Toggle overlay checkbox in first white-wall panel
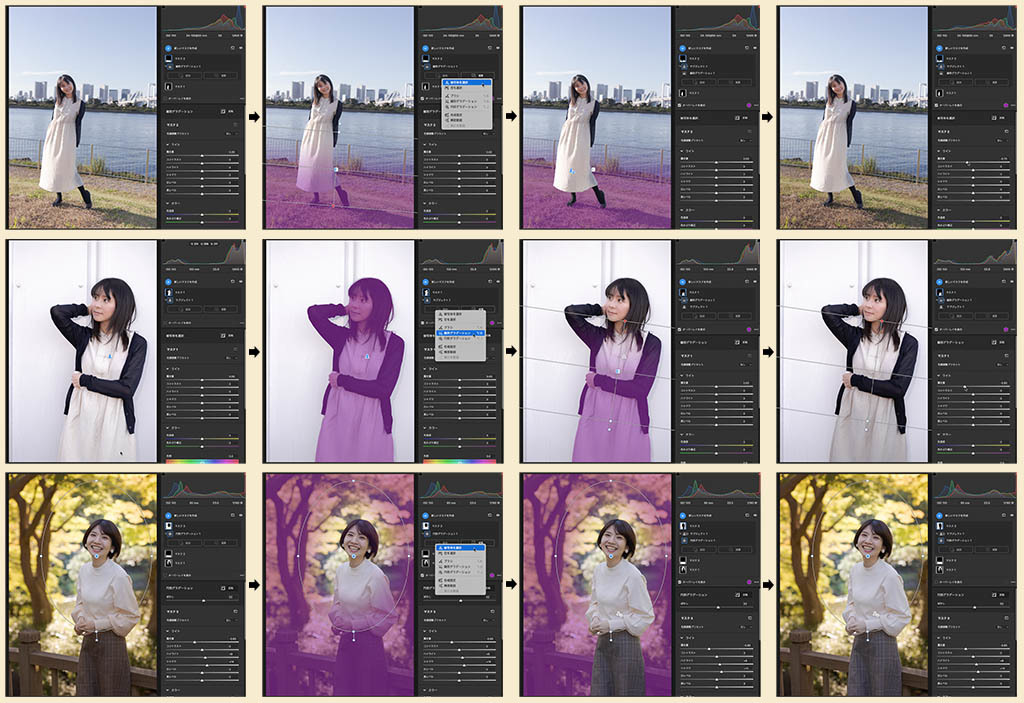 (x=165, y=323)
